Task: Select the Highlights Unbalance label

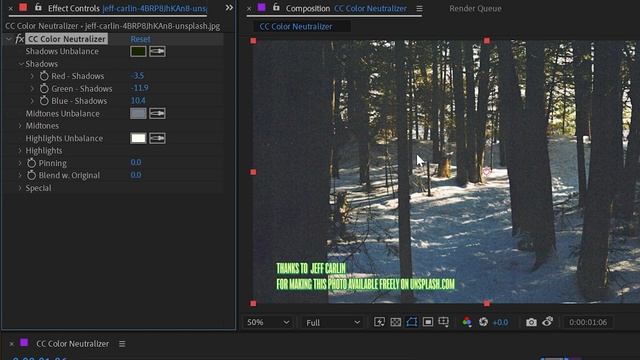Action: tap(64, 138)
